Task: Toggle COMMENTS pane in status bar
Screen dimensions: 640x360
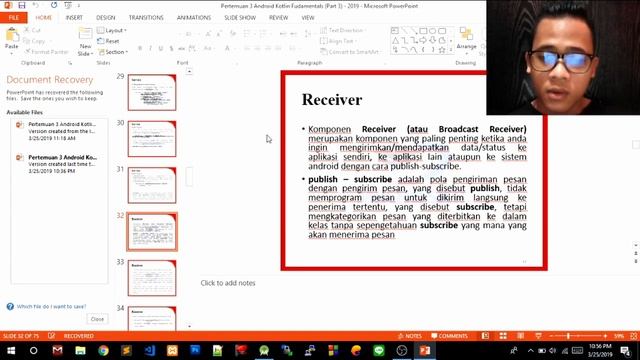Action: pos(449,336)
